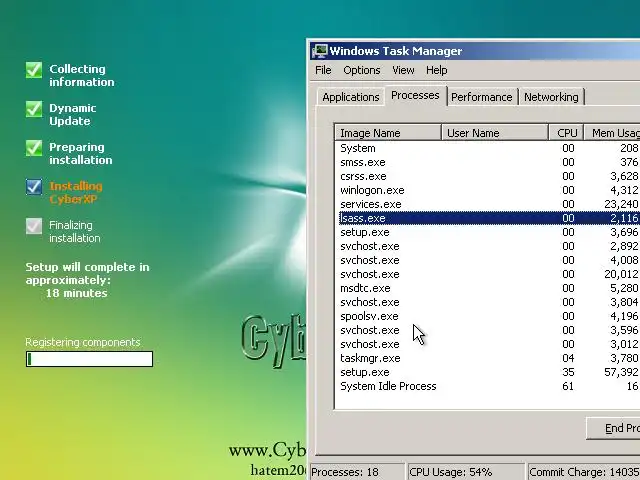The width and height of the screenshot is (640, 480).
Task: Select svchost.exe using 4,008 memory
Action: click(x=488, y=260)
